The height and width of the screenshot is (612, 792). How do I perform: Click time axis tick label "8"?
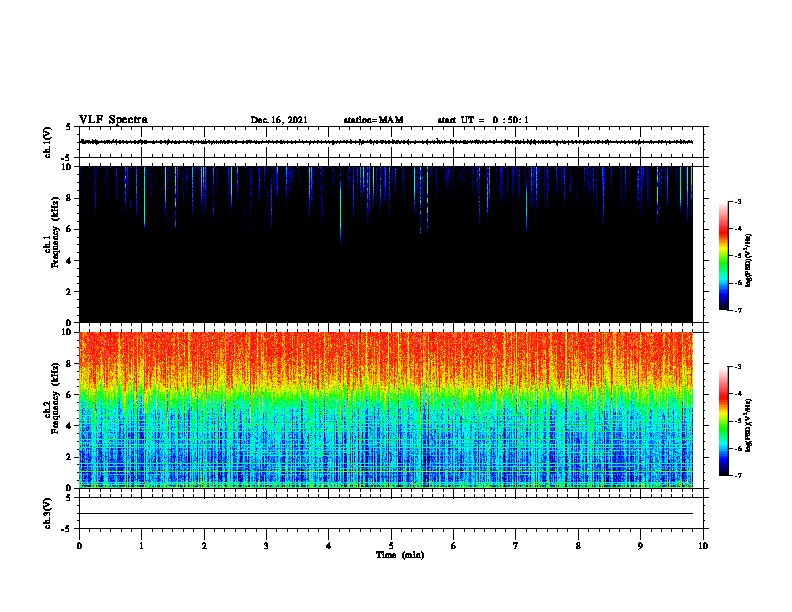[578, 546]
